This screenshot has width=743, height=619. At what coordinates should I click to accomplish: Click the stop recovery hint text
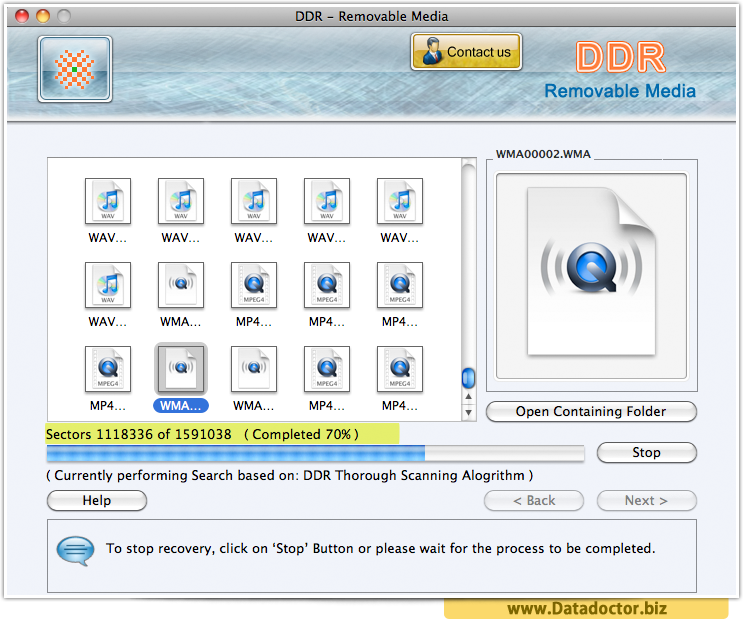(x=381, y=548)
